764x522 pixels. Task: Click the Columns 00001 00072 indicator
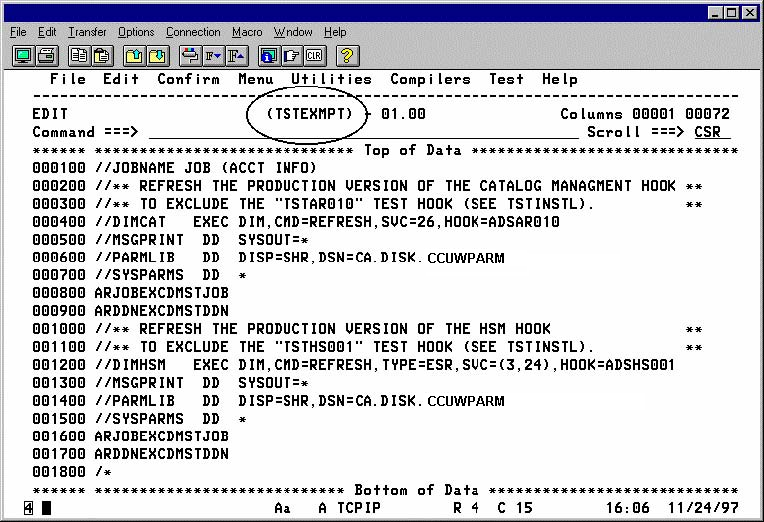coord(645,114)
